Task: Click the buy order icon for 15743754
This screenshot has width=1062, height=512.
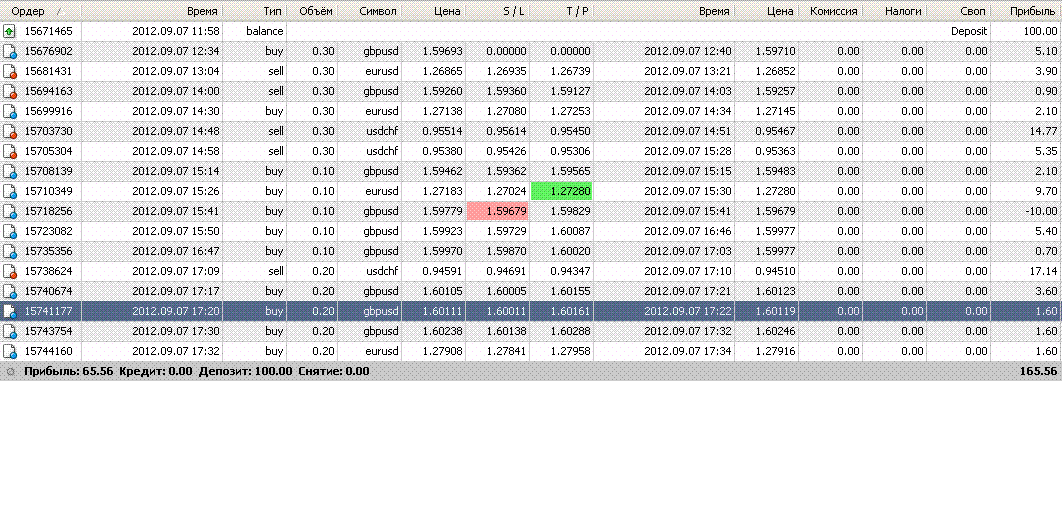Action: click(9, 331)
